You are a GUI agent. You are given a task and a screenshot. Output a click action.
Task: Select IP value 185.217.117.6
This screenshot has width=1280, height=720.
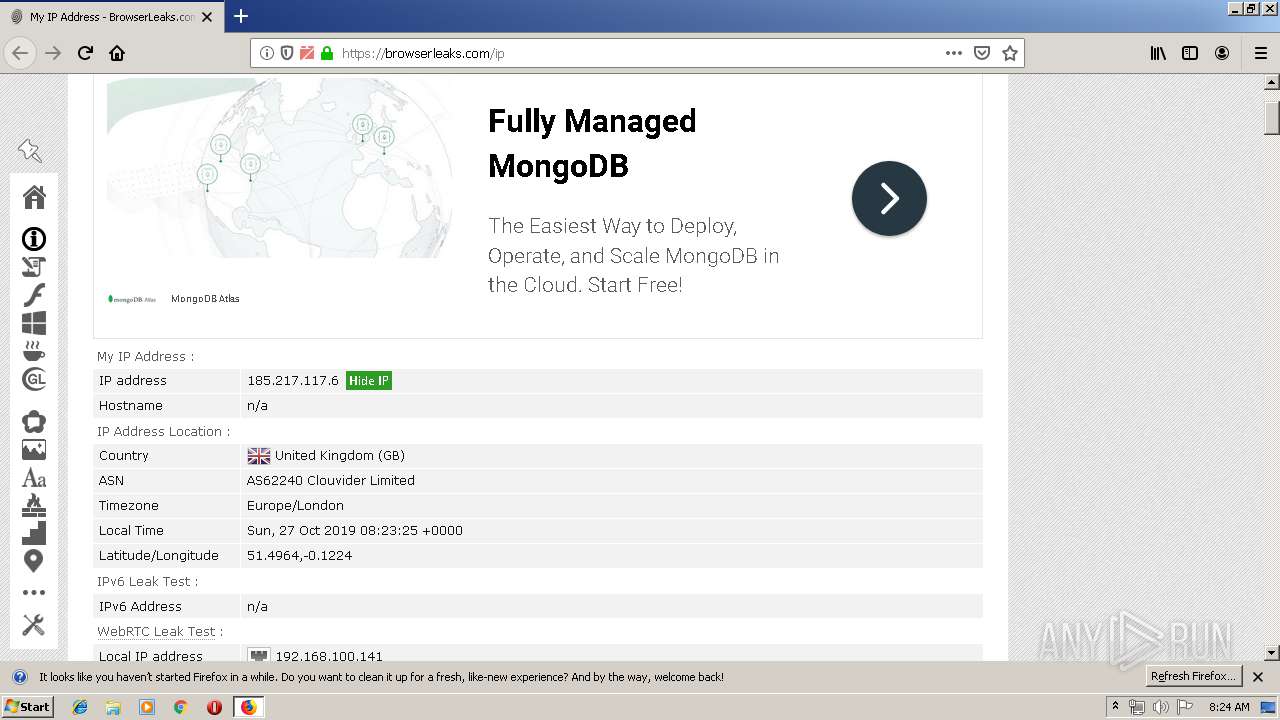293,381
